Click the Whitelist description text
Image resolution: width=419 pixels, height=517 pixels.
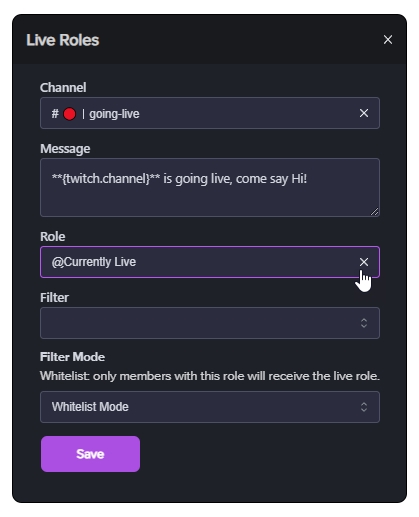pyautogui.click(x=210, y=376)
